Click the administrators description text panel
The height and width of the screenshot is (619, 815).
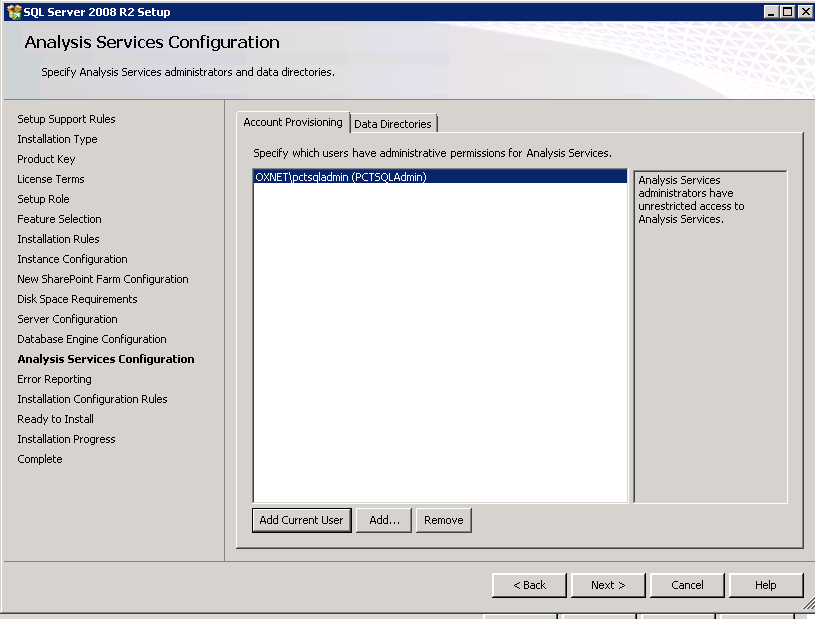point(711,337)
